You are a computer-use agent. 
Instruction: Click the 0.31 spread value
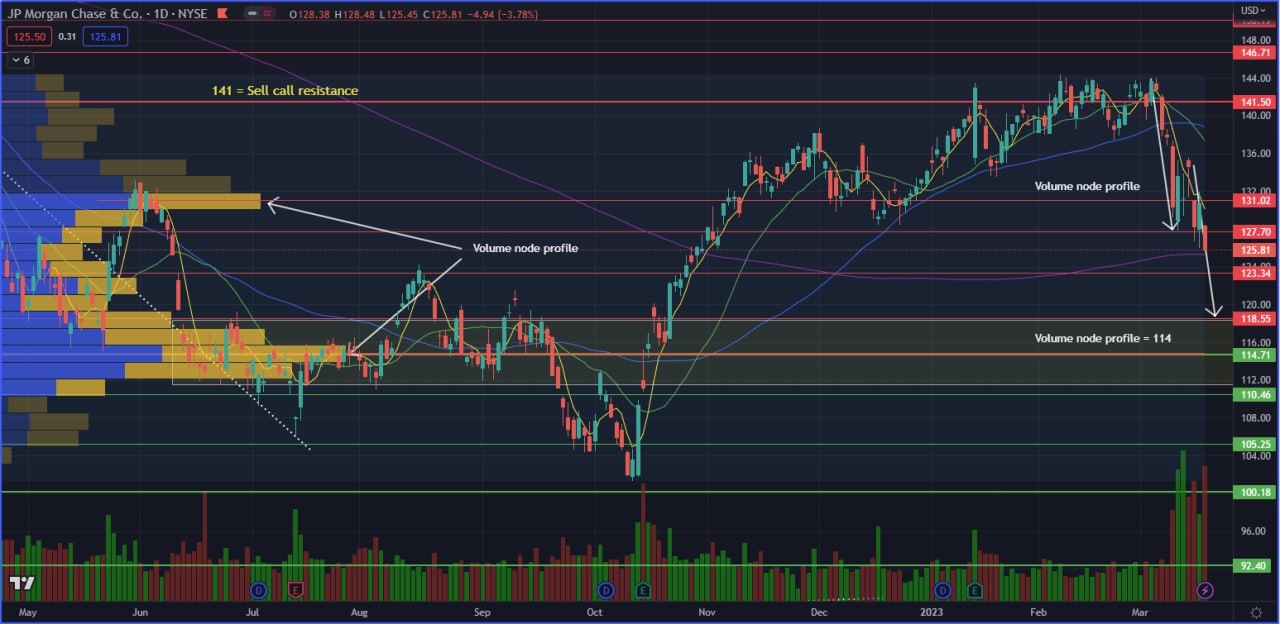point(66,37)
